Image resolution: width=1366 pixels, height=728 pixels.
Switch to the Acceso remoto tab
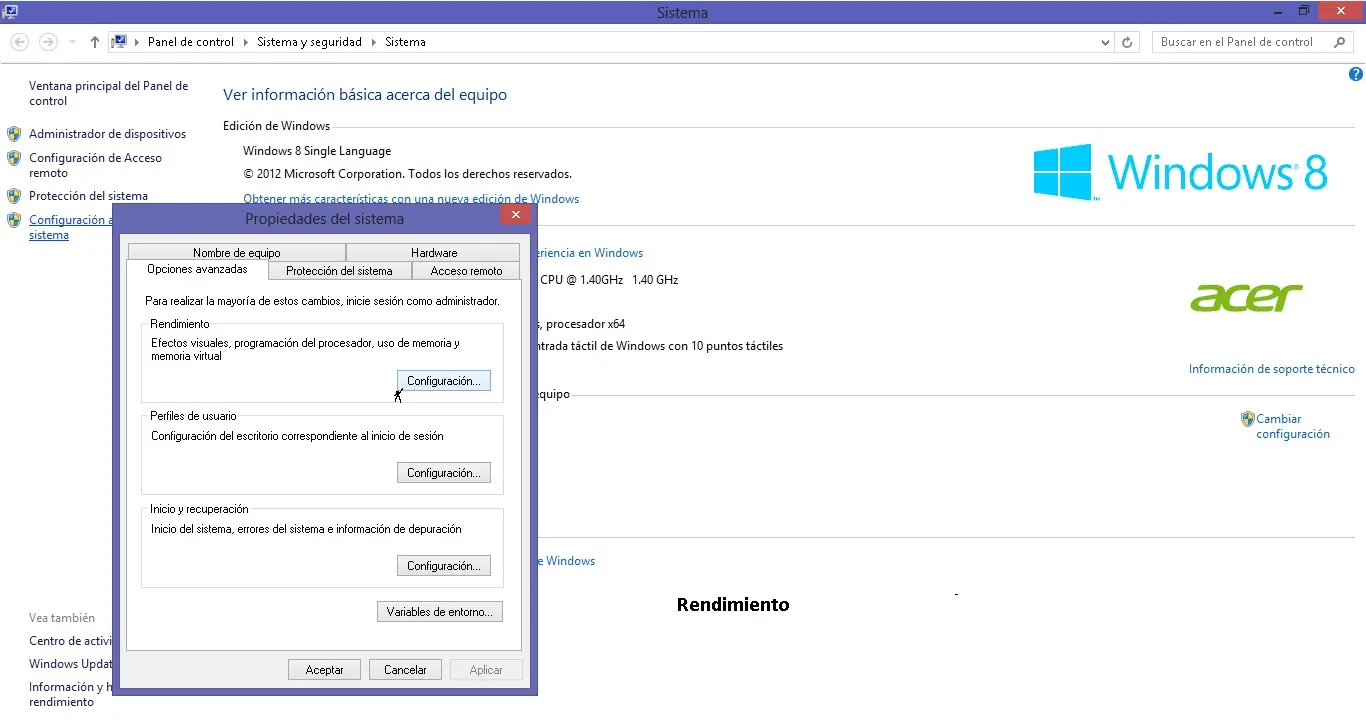[x=466, y=271]
